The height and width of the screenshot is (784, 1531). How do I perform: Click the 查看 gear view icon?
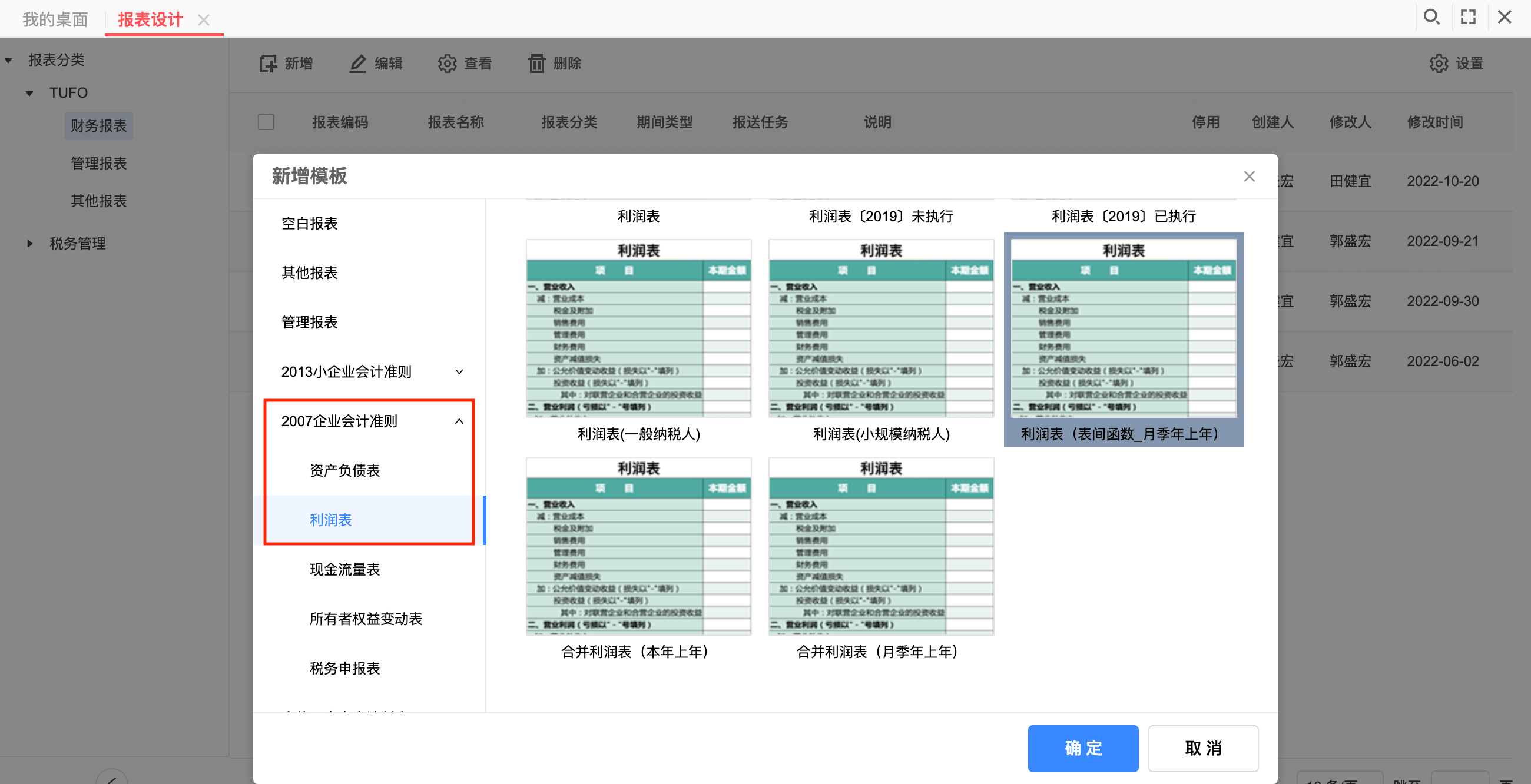click(x=447, y=64)
